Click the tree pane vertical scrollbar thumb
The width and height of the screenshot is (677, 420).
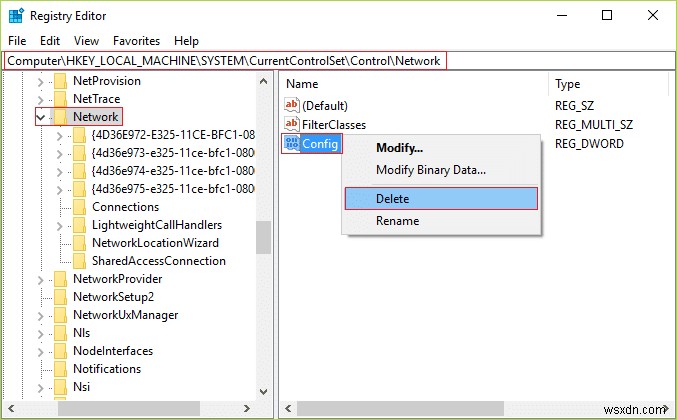tap(264, 237)
